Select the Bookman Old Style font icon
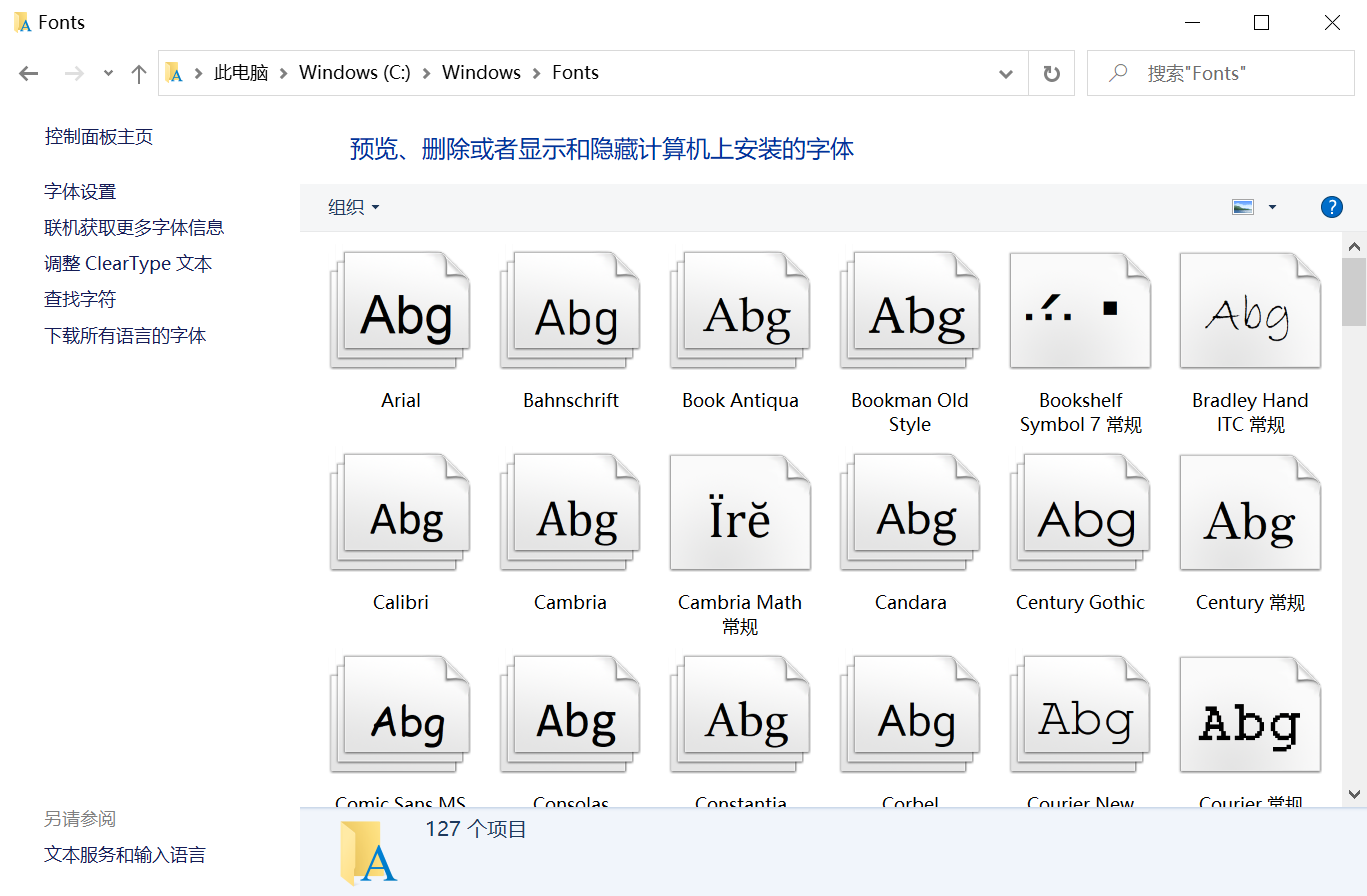The height and width of the screenshot is (896, 1367). point(910,311)
